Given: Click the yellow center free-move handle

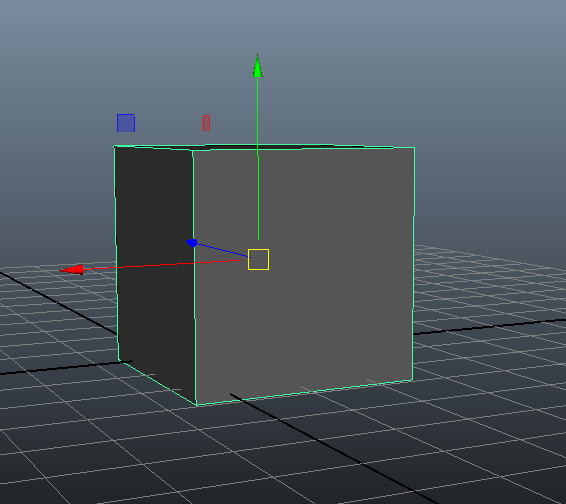Looking at the screenshot, I should 258,259.
